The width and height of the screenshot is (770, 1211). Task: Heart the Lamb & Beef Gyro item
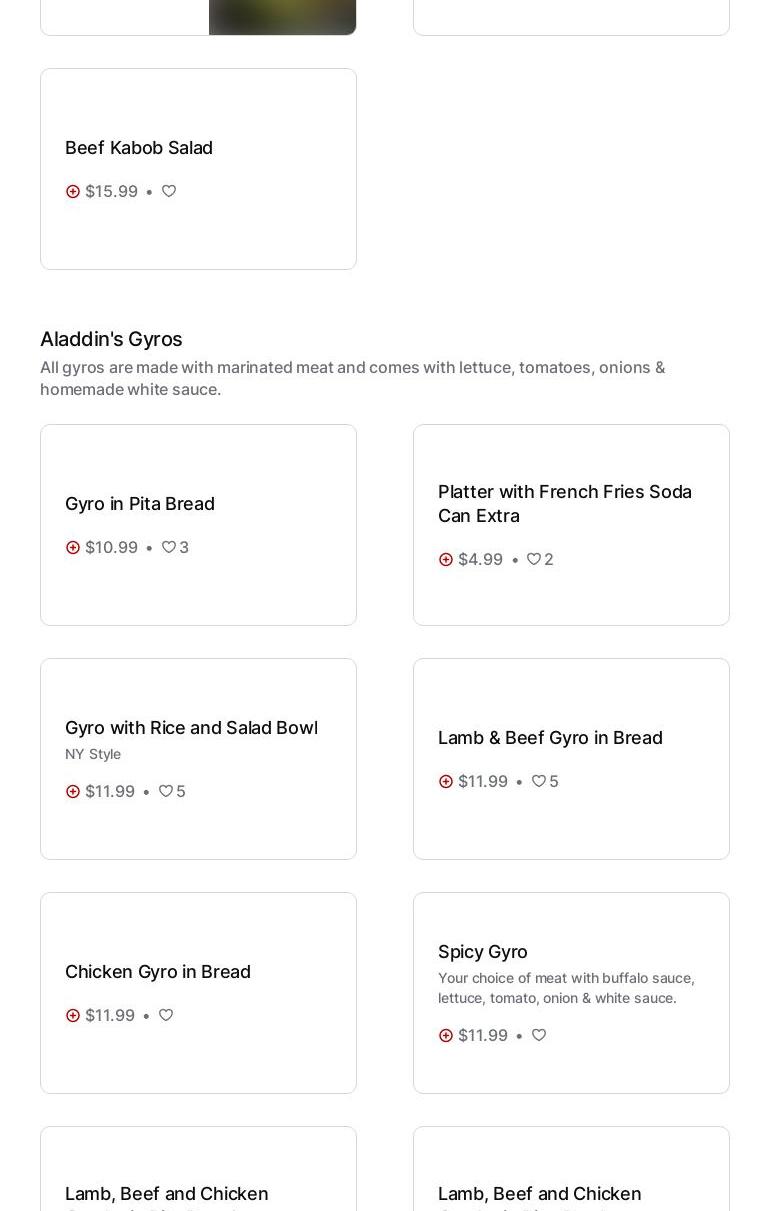[x=539, y=781]
